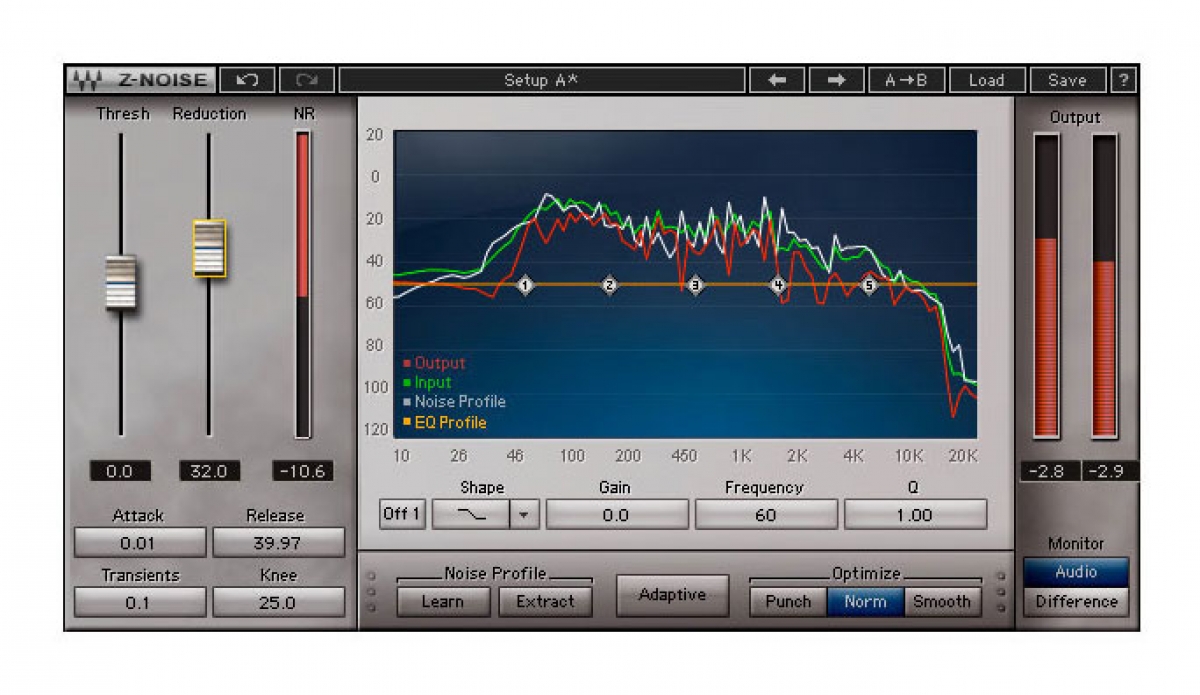Copy settings with A→B button

[905, 80]
